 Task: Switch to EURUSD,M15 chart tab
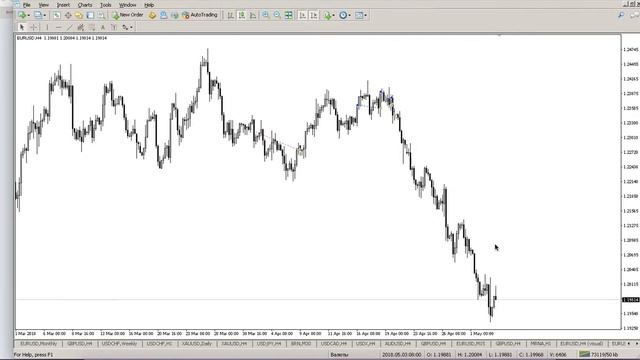click(x=471, y=344)
